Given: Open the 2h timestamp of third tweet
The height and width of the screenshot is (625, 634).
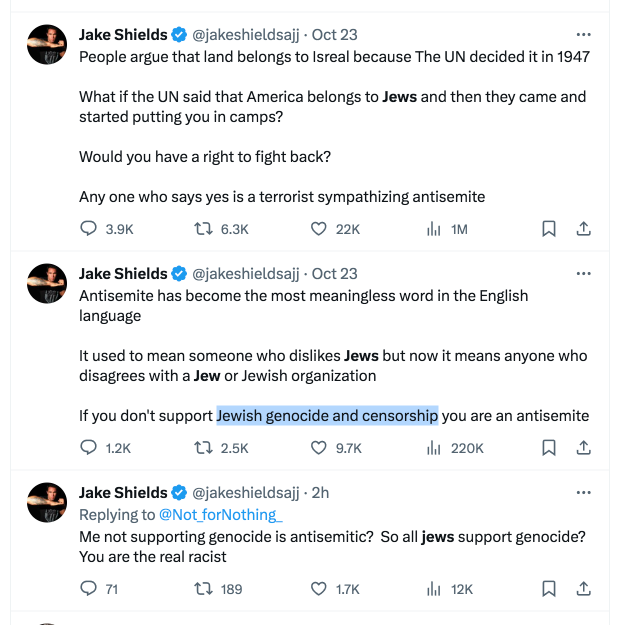Looking at the screenshot, I should point(320,493).
